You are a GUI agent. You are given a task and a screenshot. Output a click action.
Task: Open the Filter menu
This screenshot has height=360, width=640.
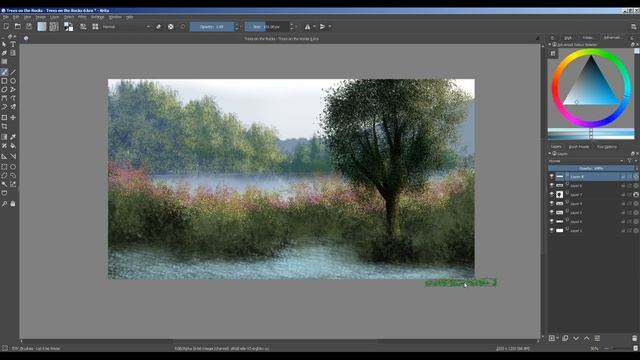pos(82,17)
